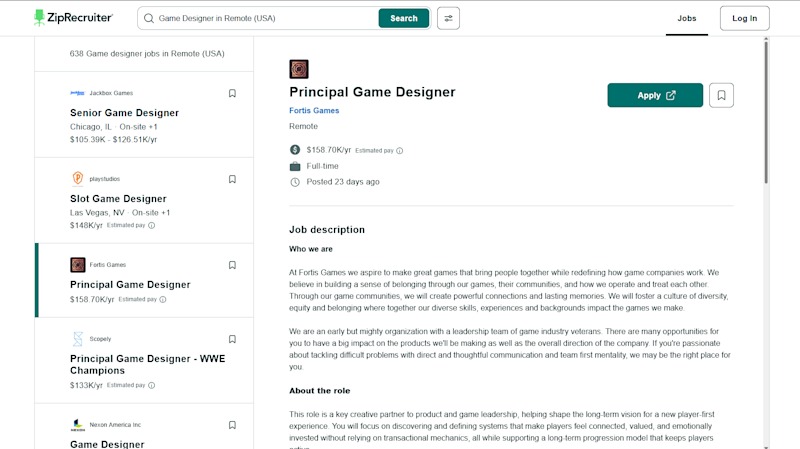Focus the job search input field
The image size is (800, 449).
[265, 18]
